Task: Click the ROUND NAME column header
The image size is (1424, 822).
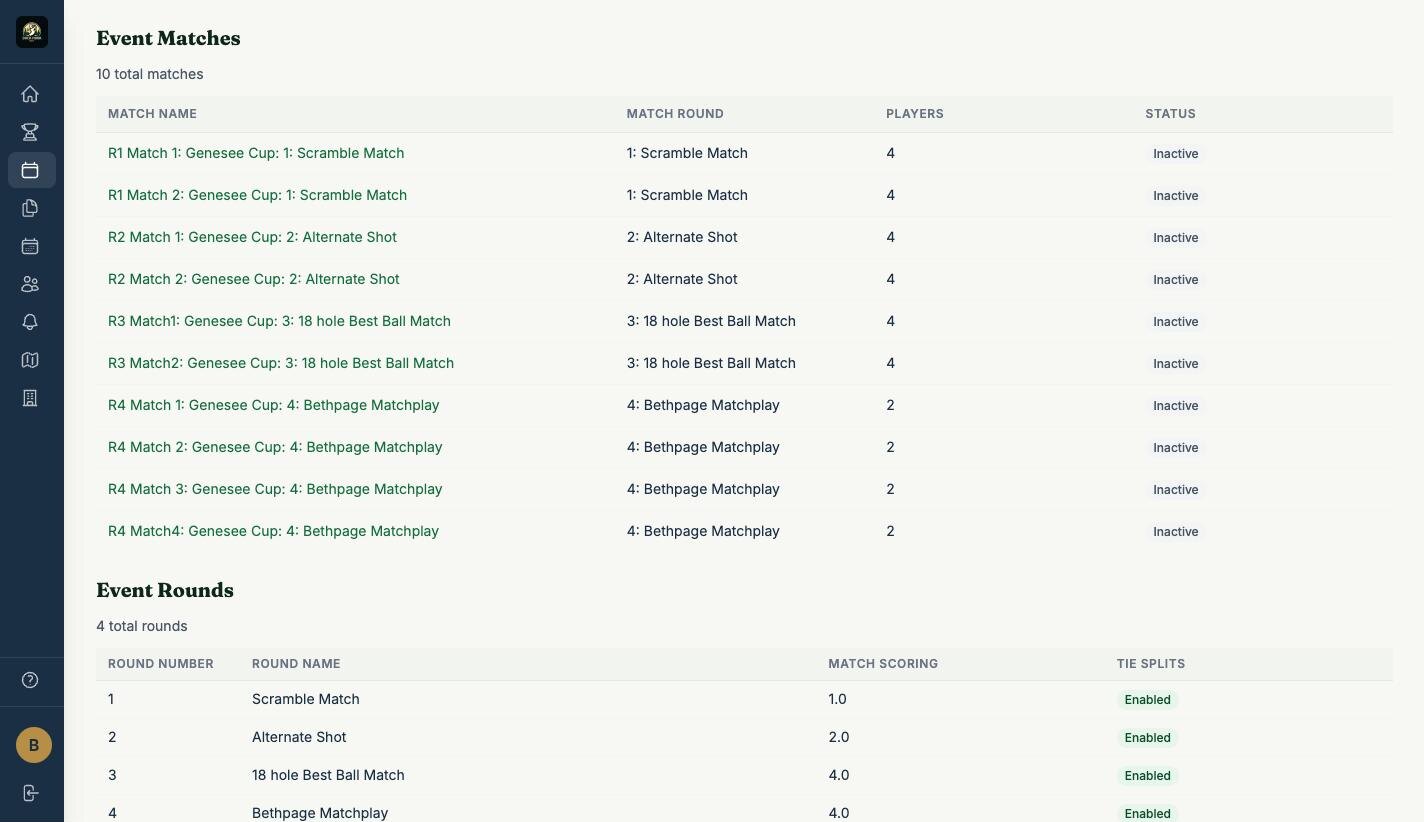Action: click(x=296, y=664)
